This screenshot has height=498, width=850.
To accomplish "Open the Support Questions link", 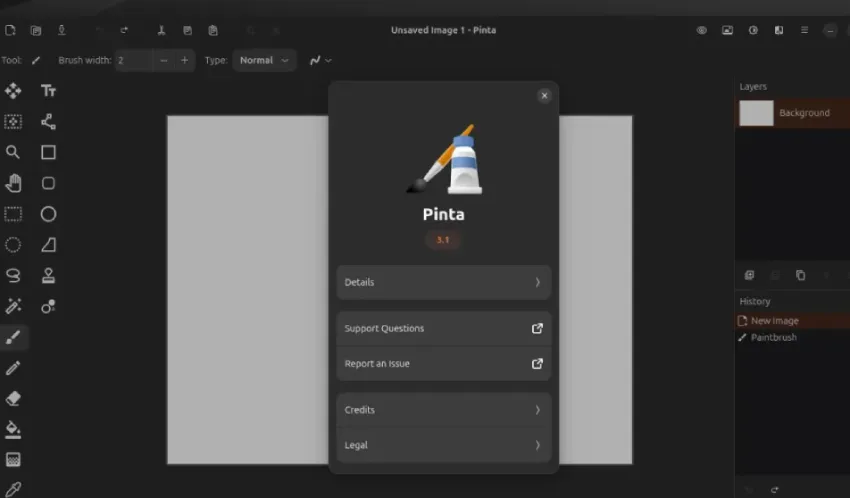I will [443, 328].
